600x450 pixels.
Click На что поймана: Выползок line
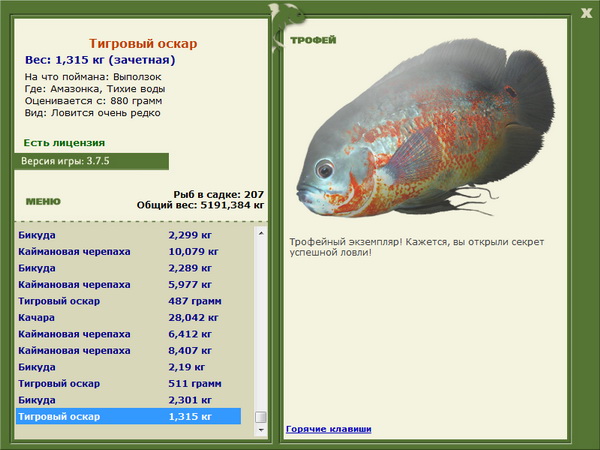click(93, 77)
